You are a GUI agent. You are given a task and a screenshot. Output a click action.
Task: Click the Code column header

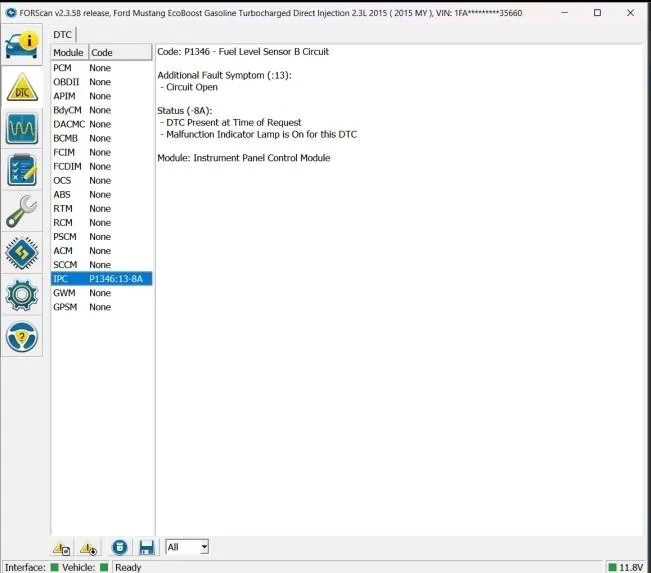tap(120, 53)
